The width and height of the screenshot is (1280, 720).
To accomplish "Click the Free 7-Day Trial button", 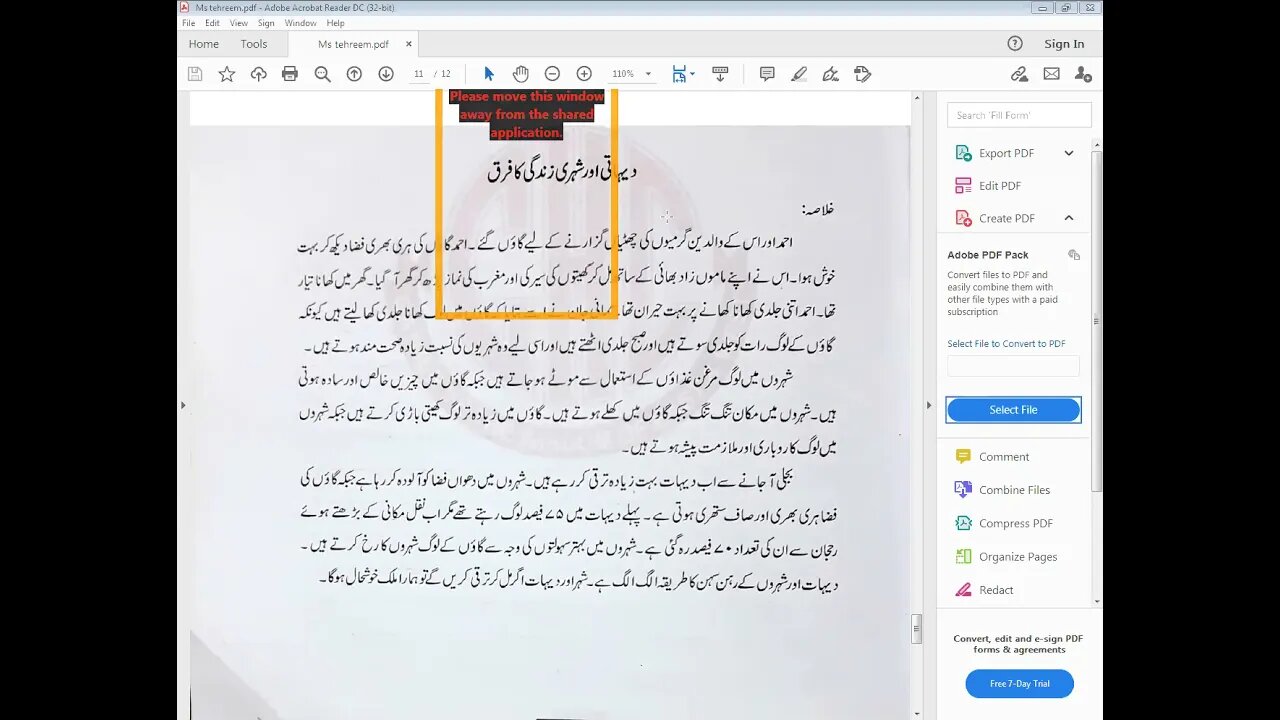I will click(x=1019, y=684).
